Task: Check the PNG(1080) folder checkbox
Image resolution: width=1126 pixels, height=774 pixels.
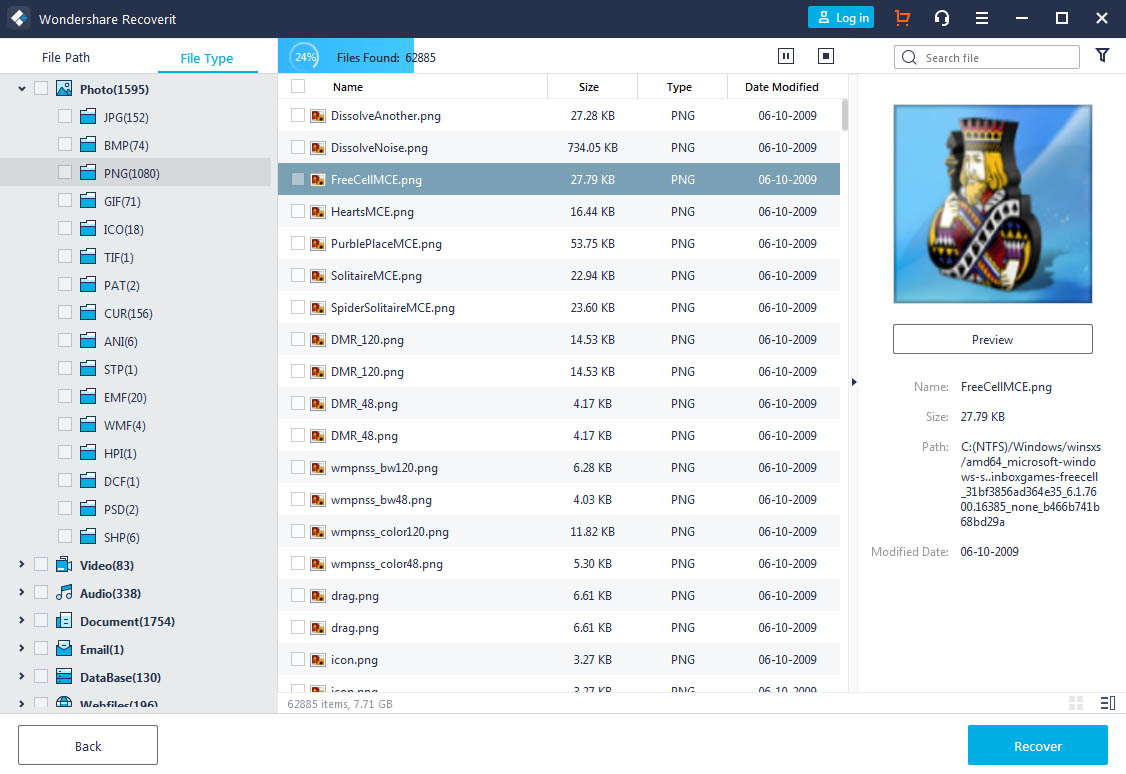Action: pos(65,172)
